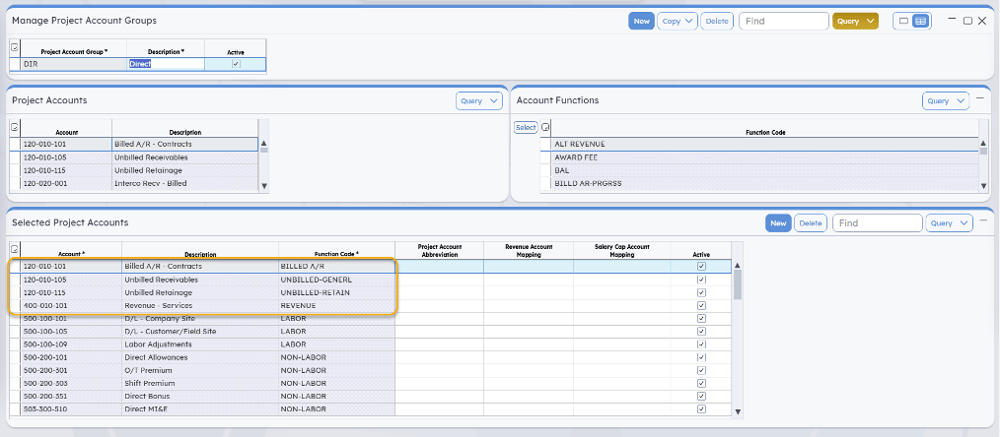
Task: Minimize the Selected Project Accounts panel
Action: [x=983, y=220]
